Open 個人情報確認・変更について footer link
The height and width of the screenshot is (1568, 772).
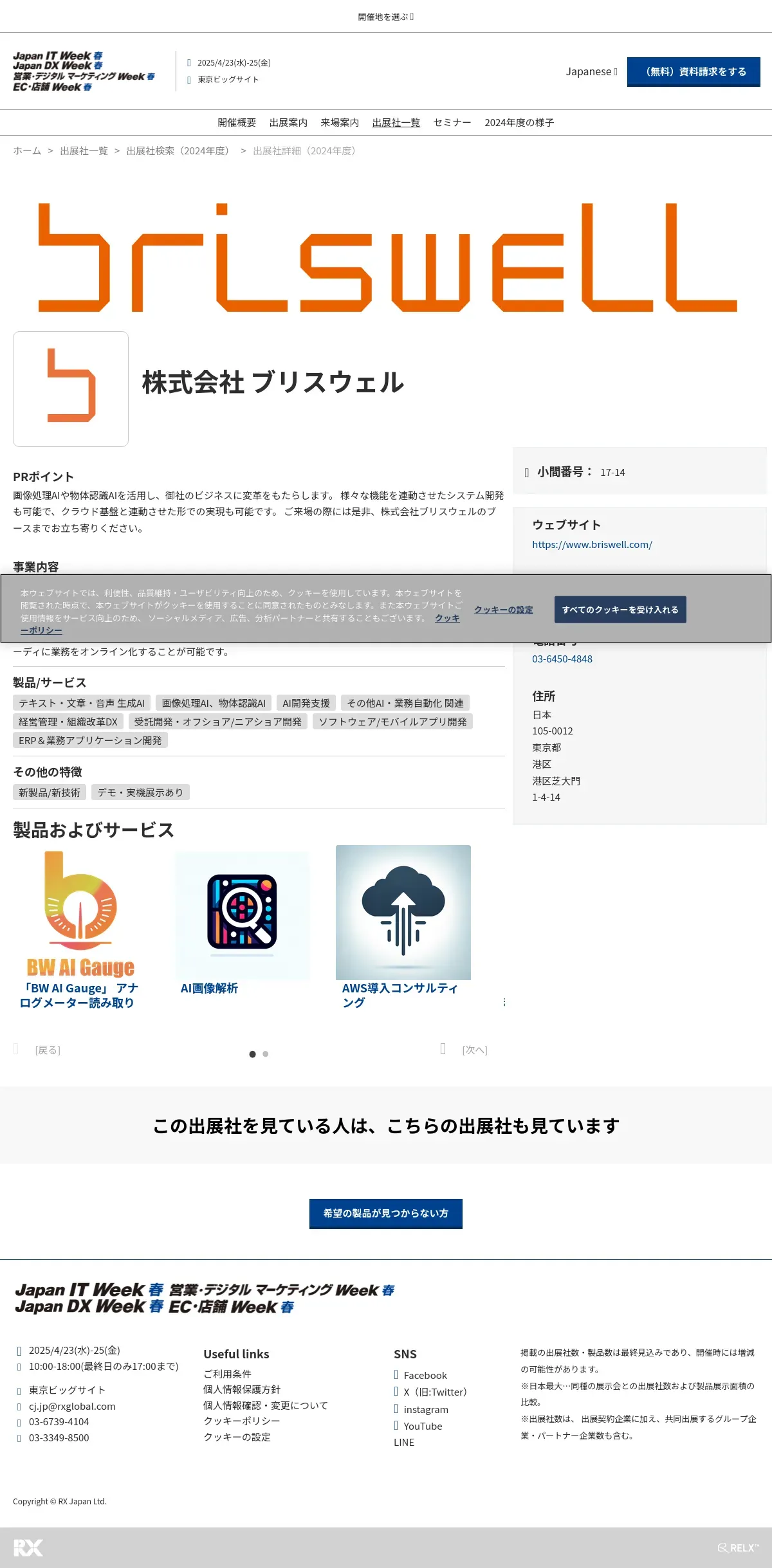[266, 1405]
